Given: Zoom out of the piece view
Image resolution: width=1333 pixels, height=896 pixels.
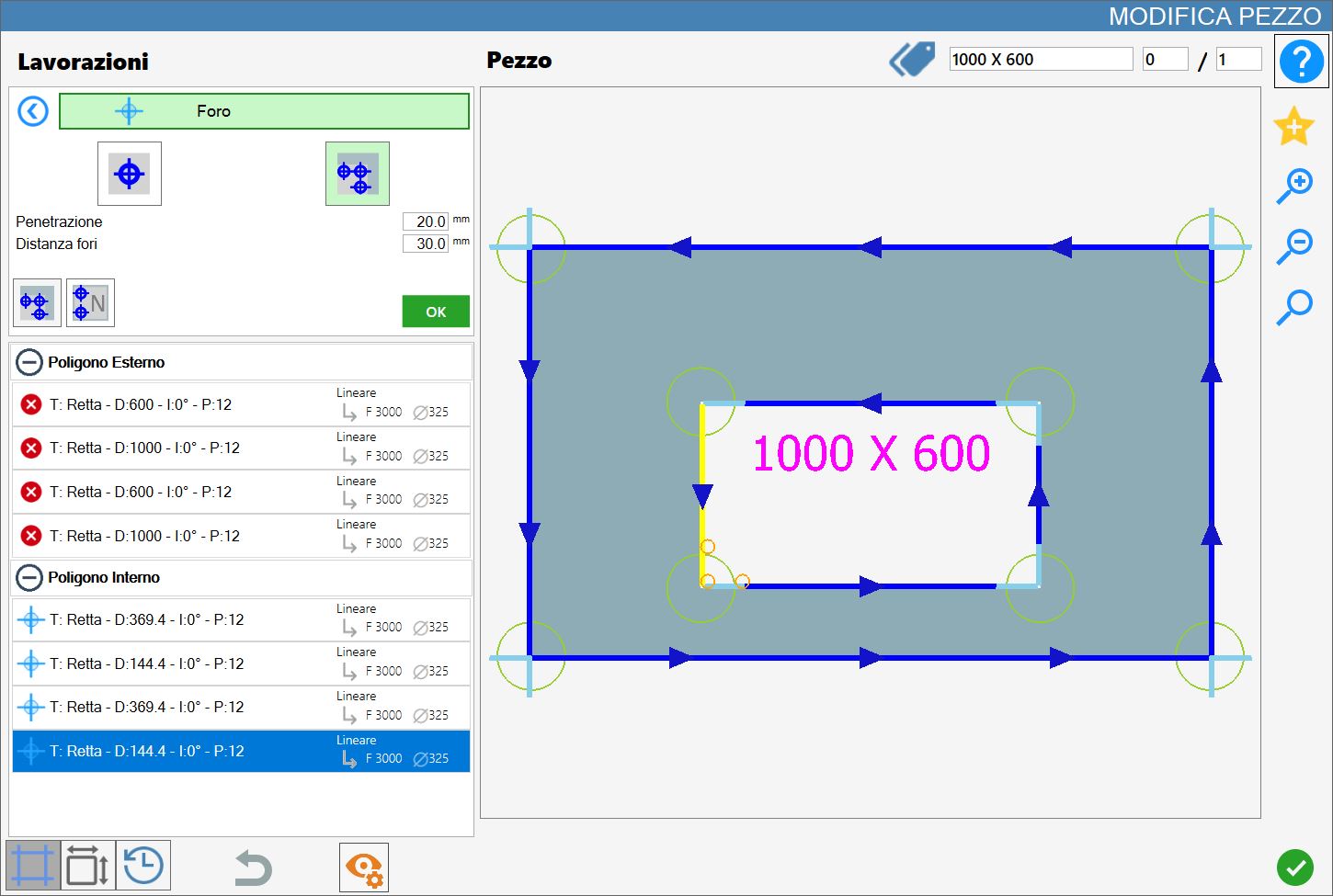Looking at the screenshot, I should (x=1294, y=247).
